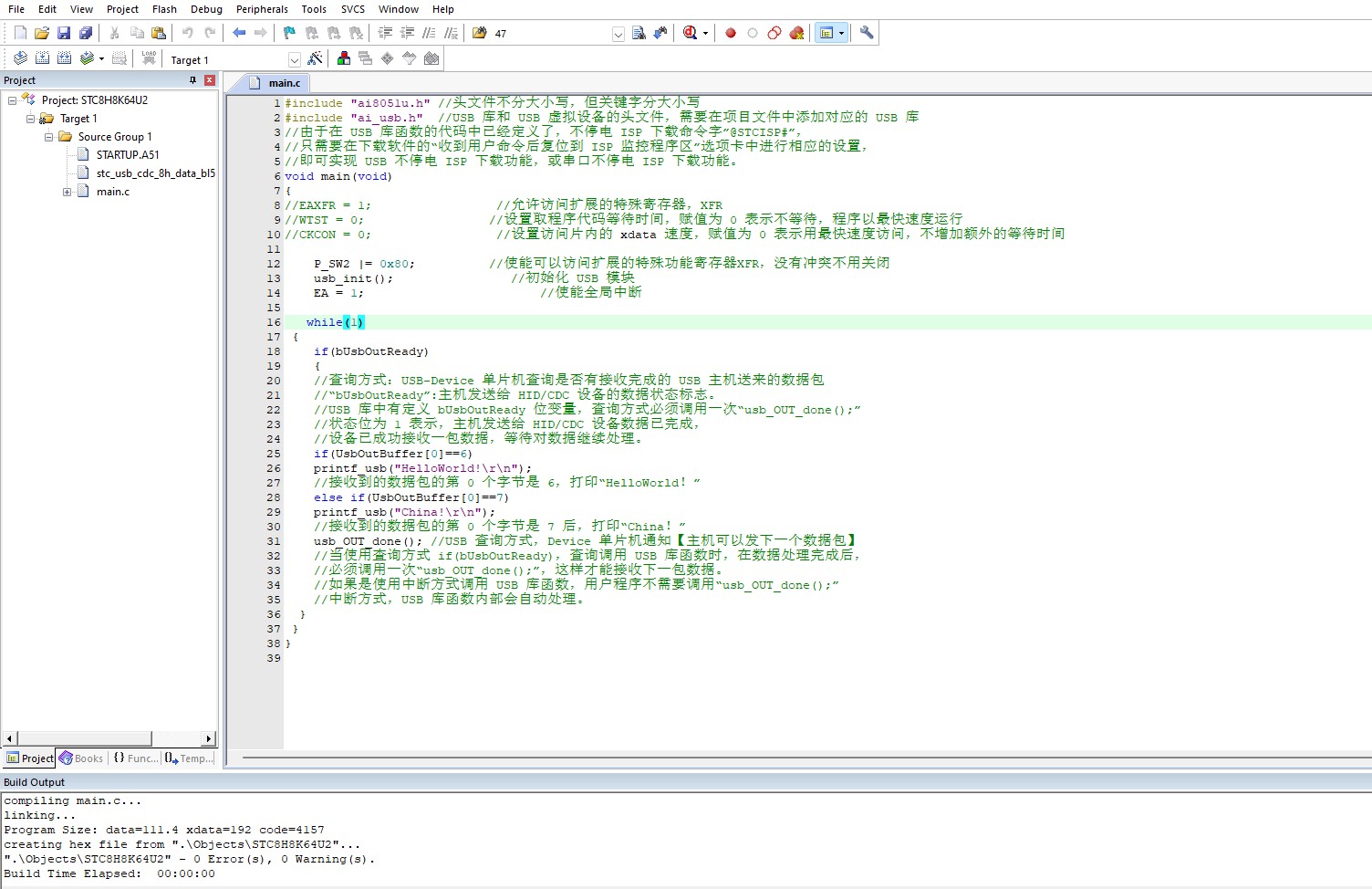Open the debug session dropdown arrow
The width and height of the screenshot is (1372, 889).
click(x=705, y=34)
